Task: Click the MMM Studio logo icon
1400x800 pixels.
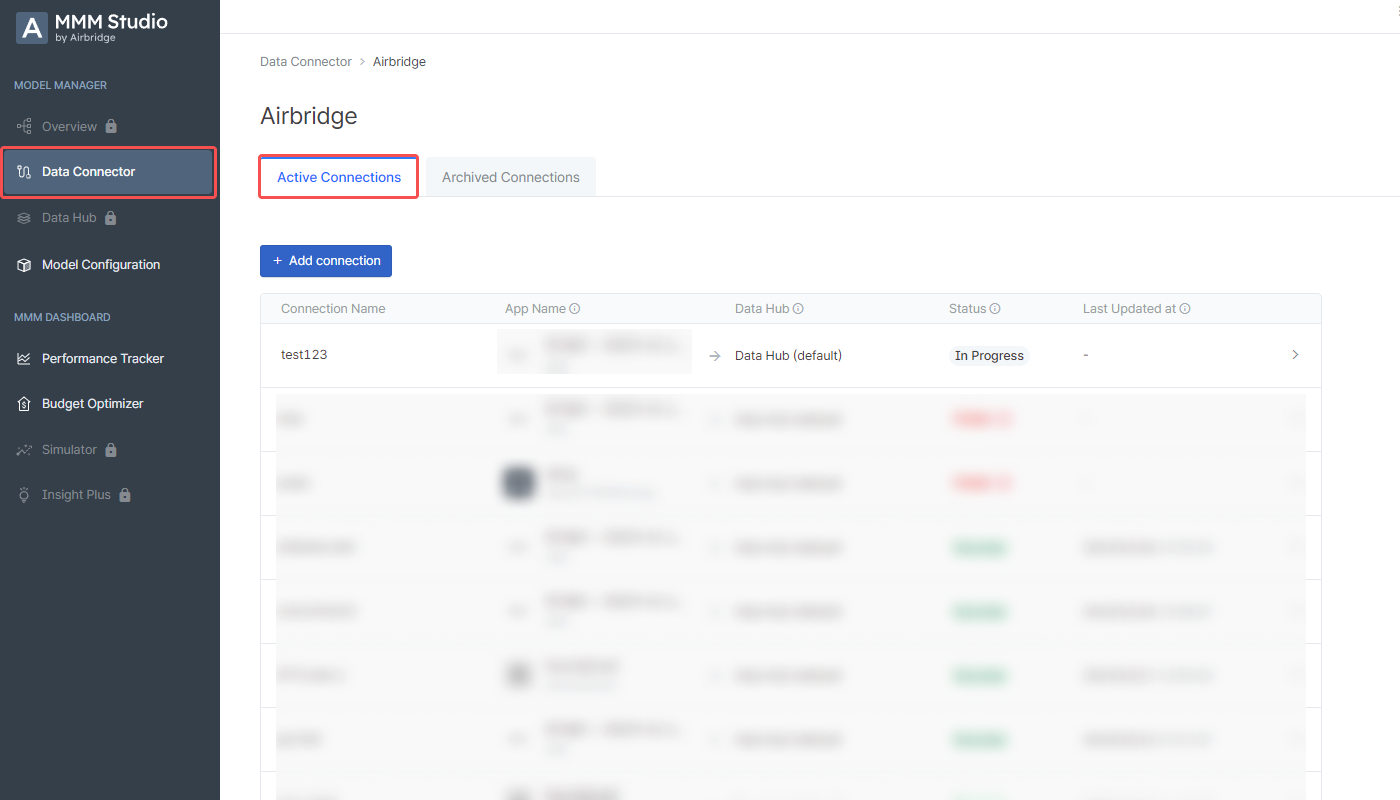Action: click(32, 28)
